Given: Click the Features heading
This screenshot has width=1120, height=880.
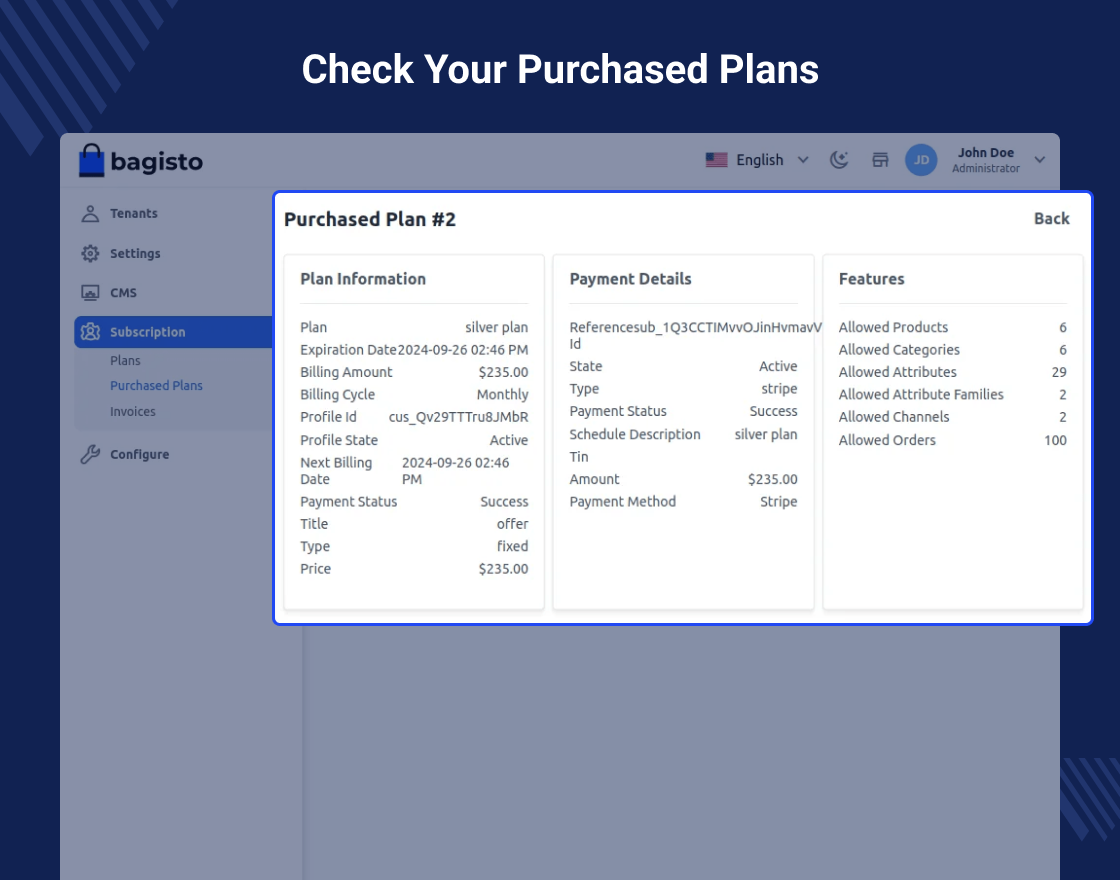Looking at the screenshot, I should pos(871,279).
